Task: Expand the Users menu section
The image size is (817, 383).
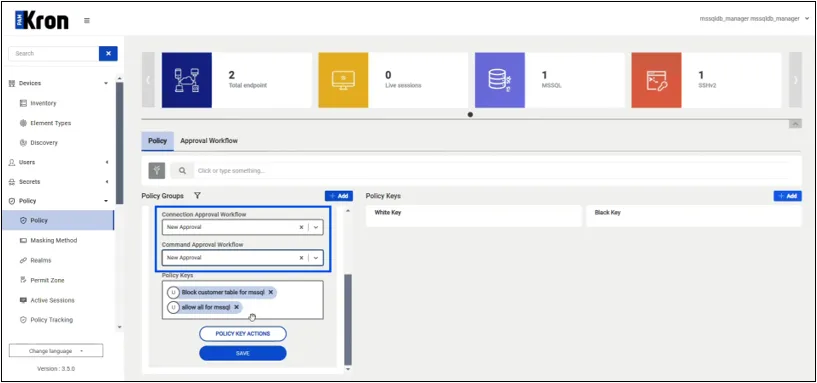Action: (x=58, y=163)
